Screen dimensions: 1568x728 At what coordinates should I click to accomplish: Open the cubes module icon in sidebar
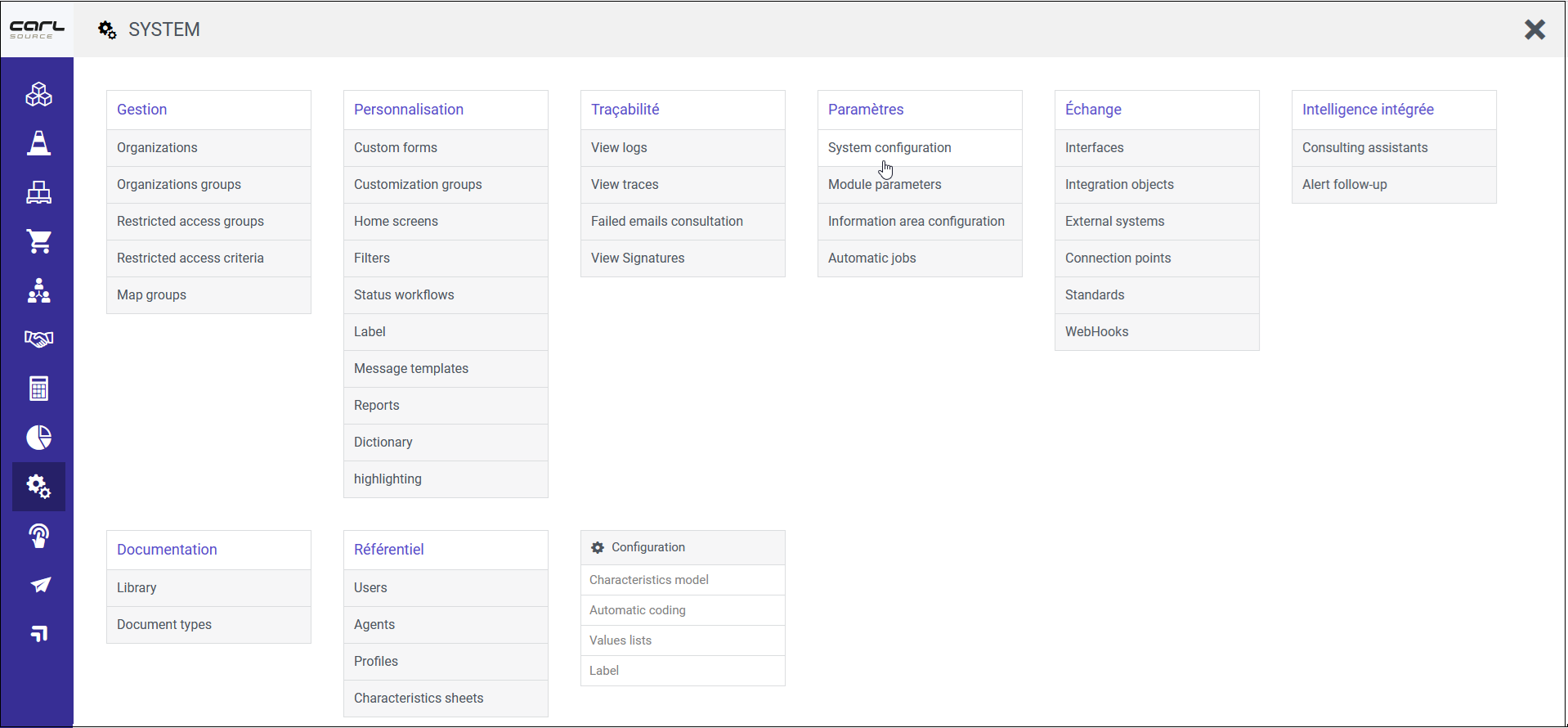pyautogui.click(x=38, y=94)
